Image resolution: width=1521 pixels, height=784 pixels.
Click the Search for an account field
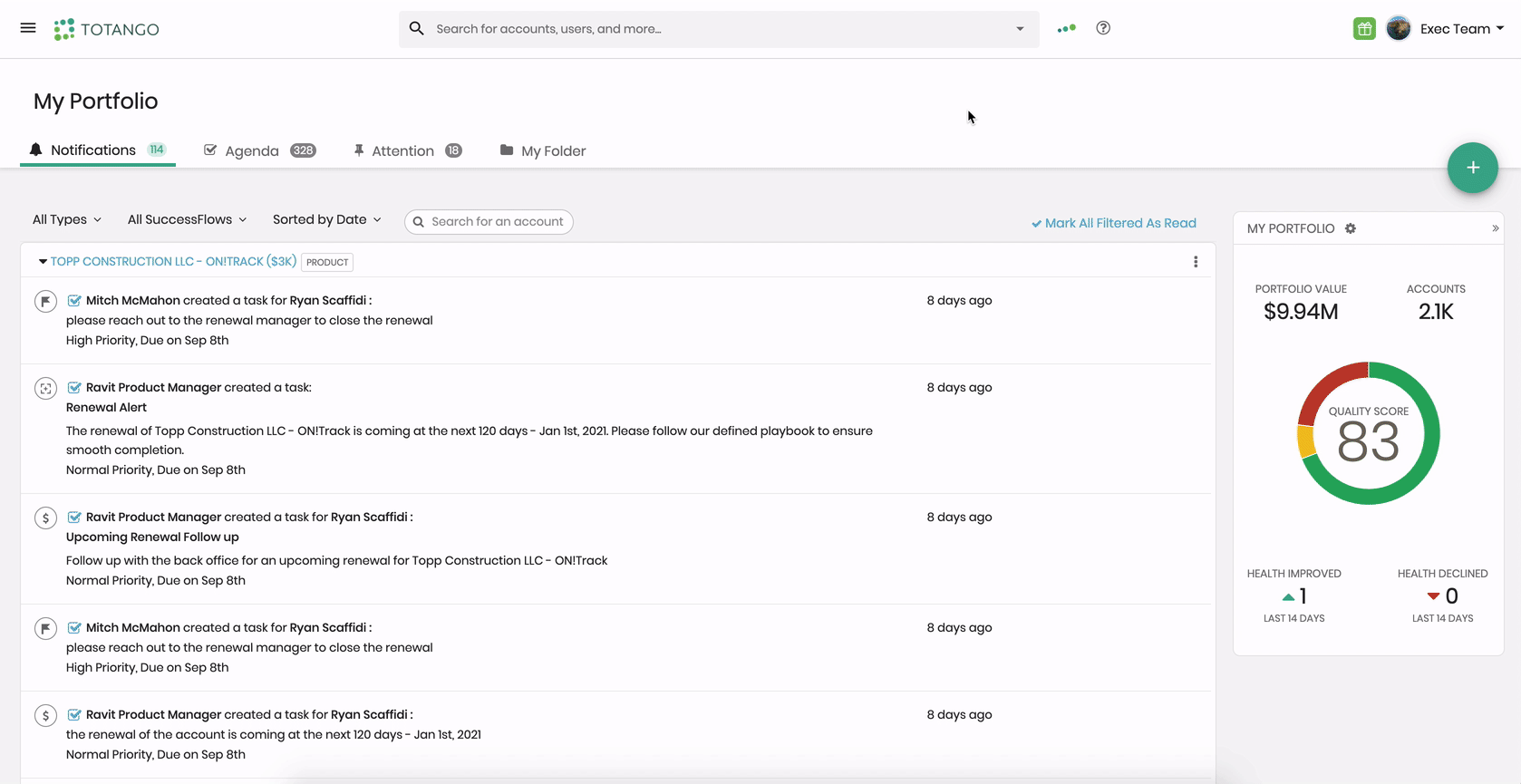pyautogui.click(x=489, y=221)
